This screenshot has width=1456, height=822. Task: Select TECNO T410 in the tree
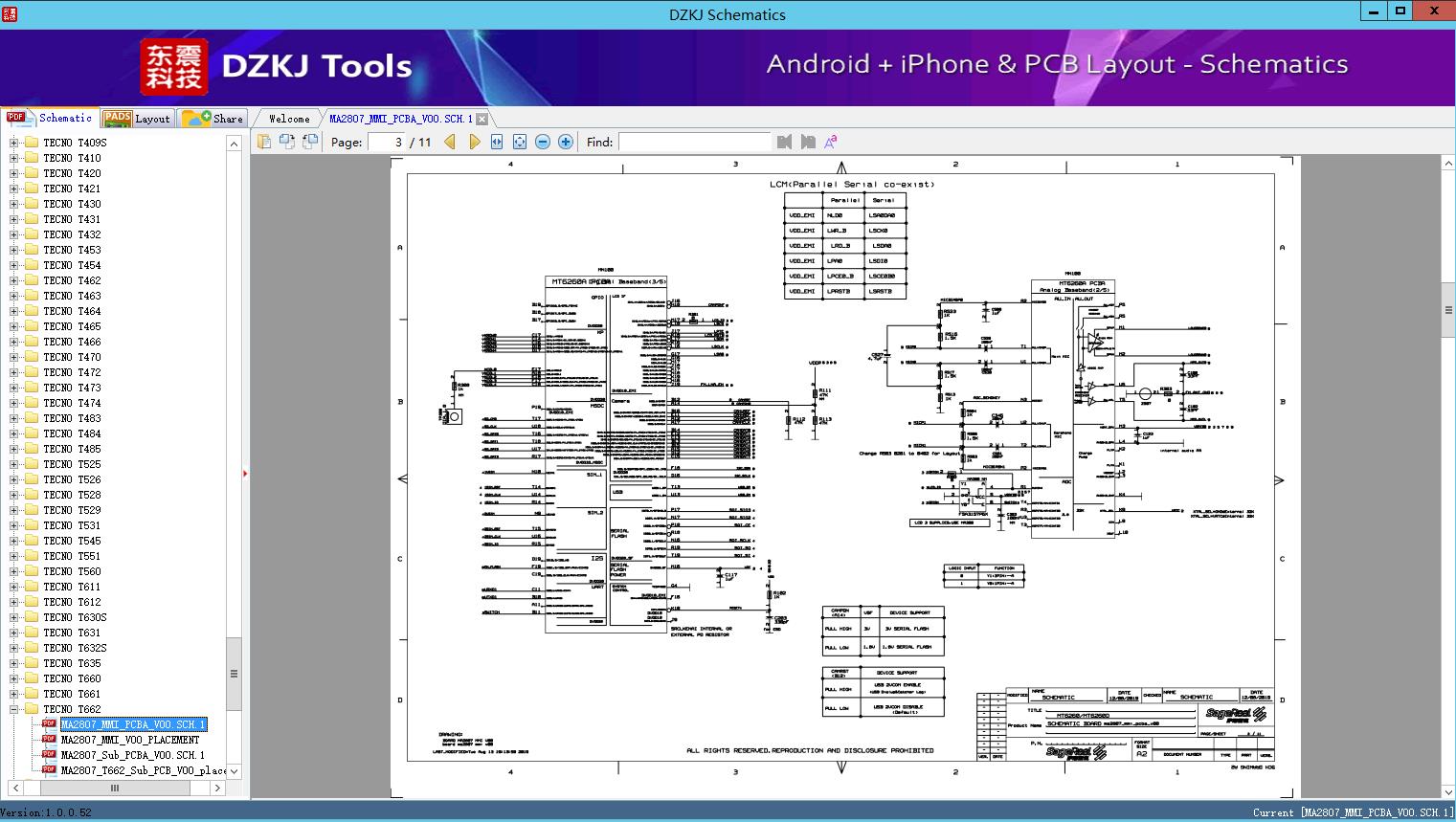click(72, 158)
